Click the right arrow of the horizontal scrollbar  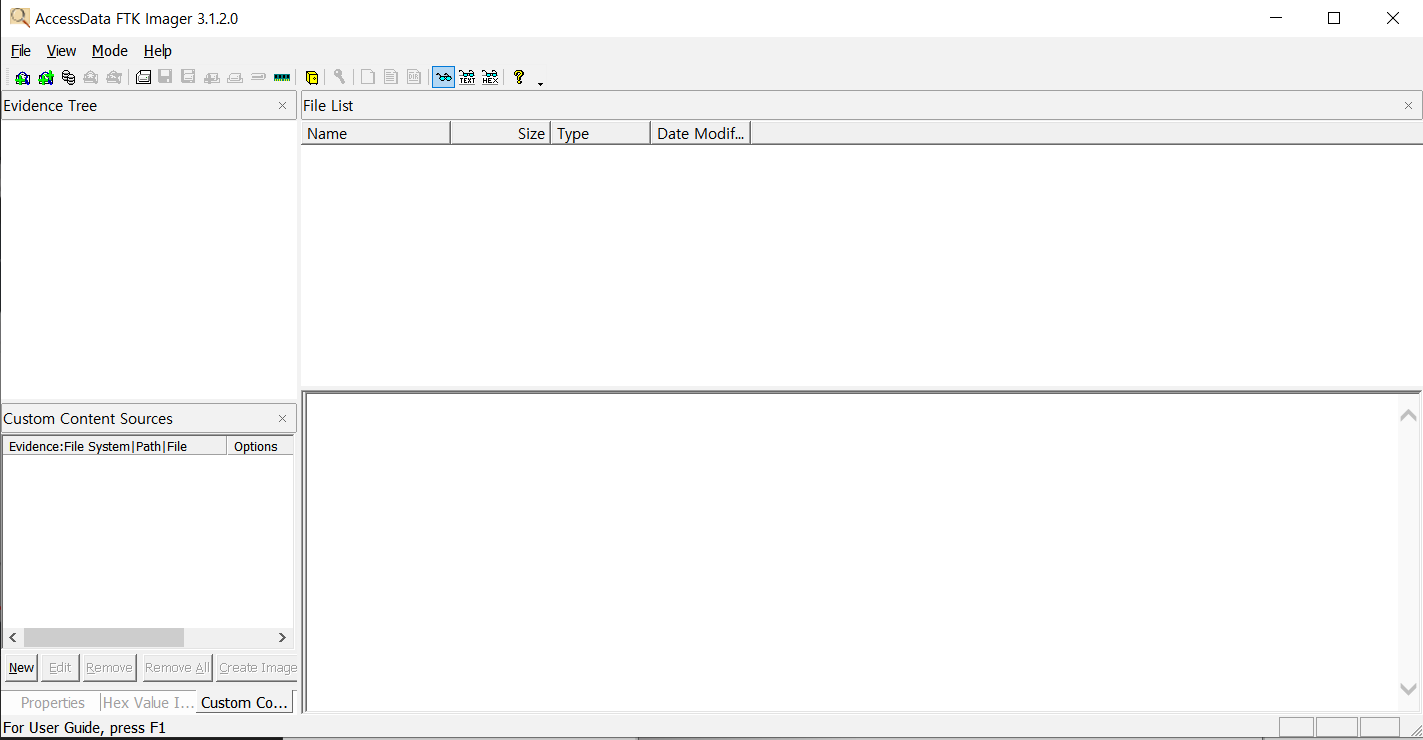(282, 637)
